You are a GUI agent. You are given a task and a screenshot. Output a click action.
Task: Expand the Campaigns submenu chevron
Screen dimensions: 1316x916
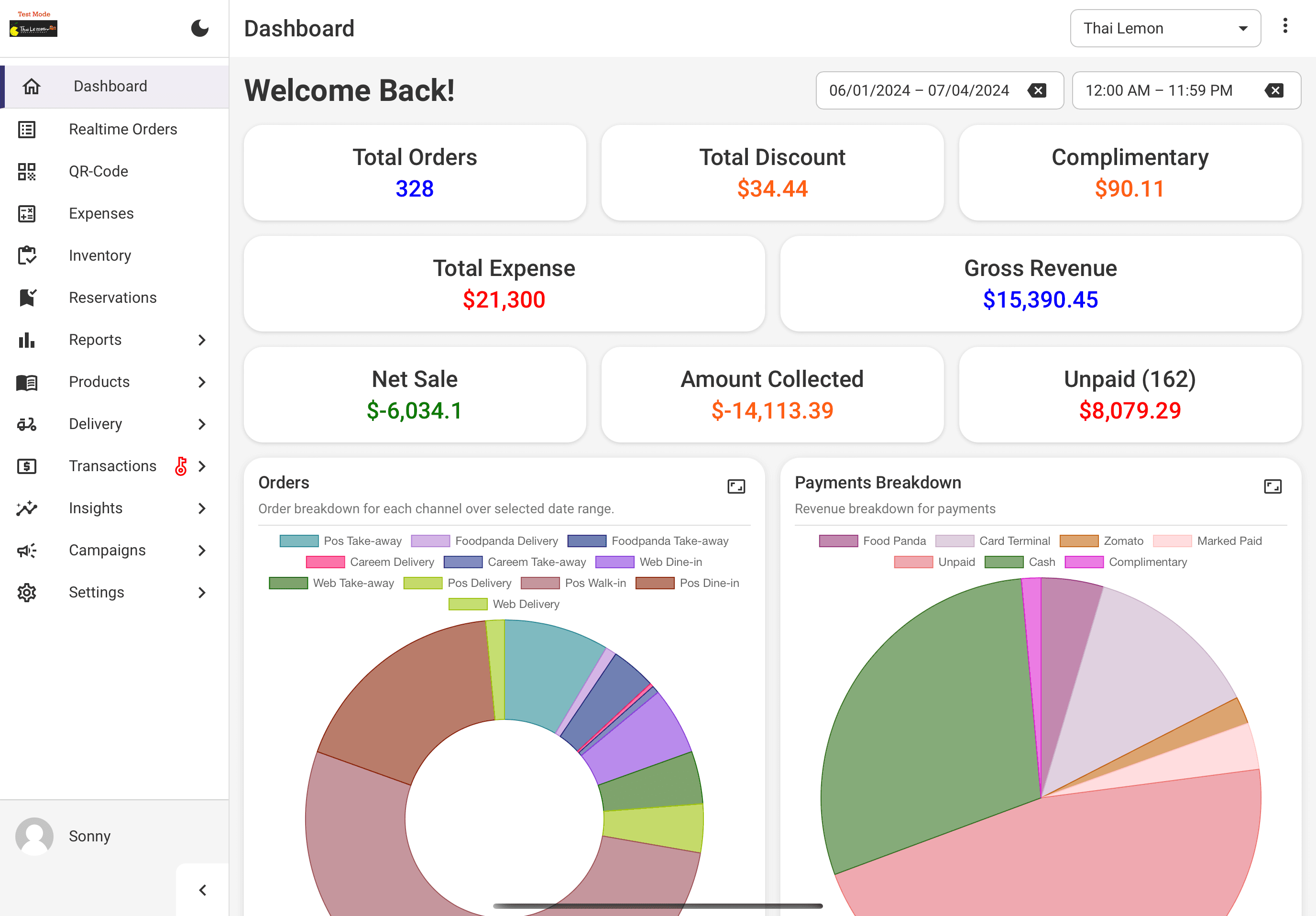(x=202, y=550)
